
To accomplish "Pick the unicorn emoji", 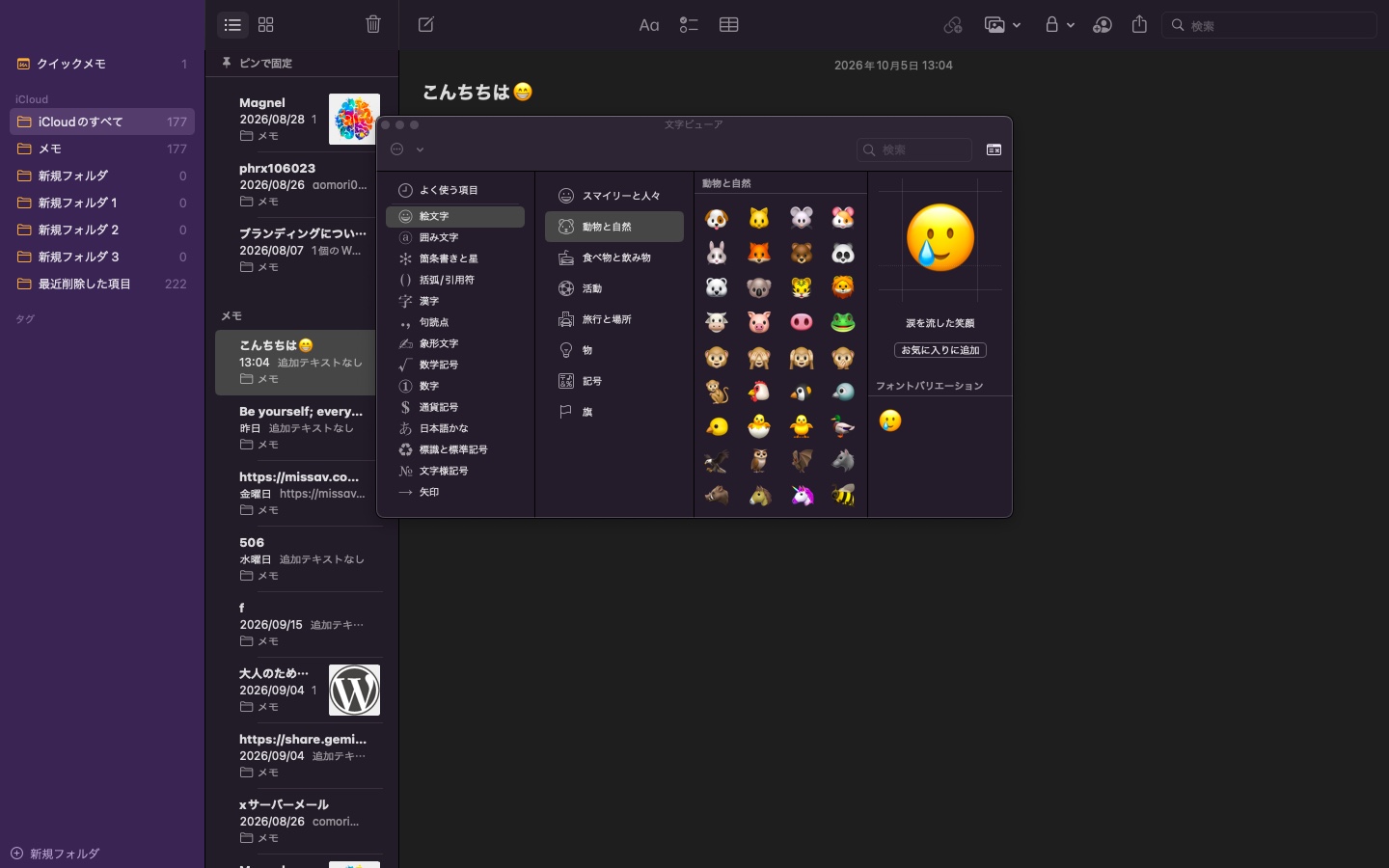I will 802,496.
